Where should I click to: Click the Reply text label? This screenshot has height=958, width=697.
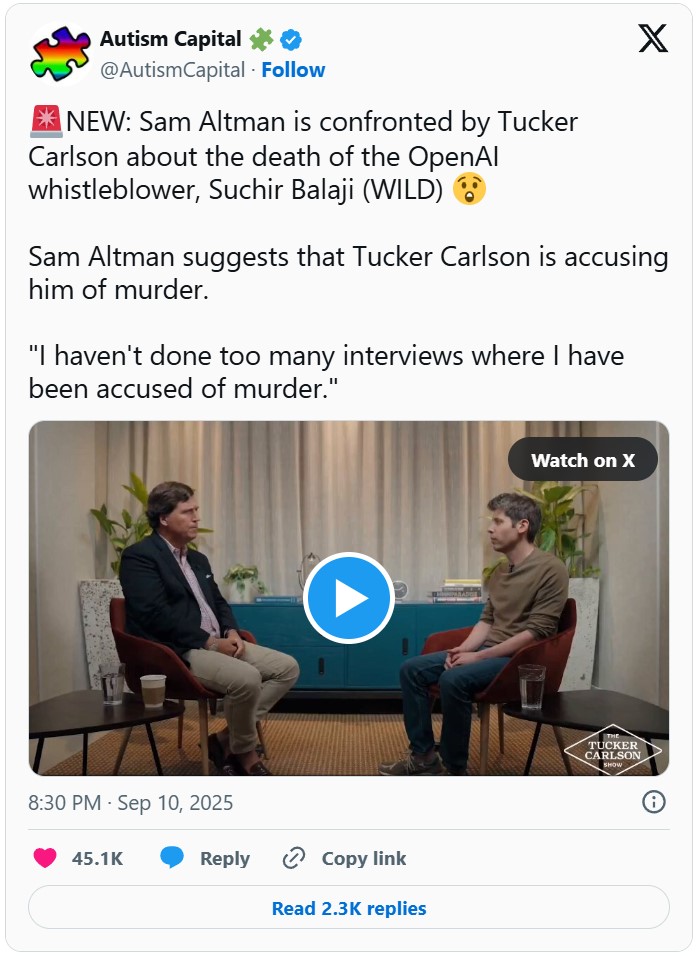[x=225, y=859]
